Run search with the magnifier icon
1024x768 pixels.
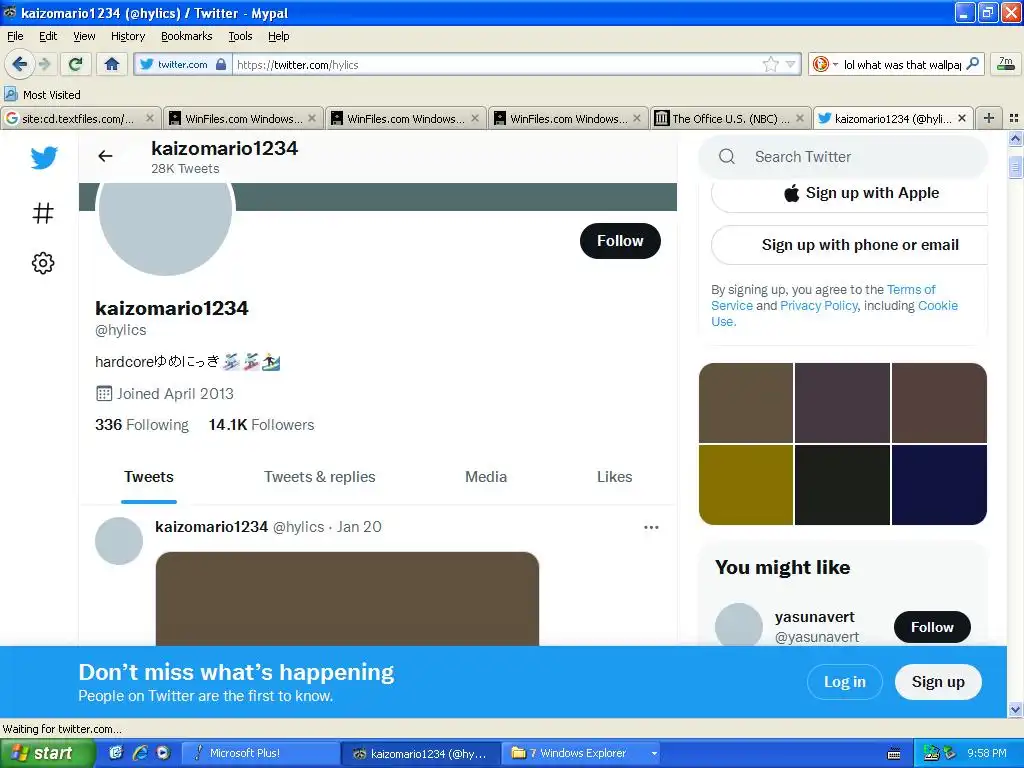(x=972, y=64)
